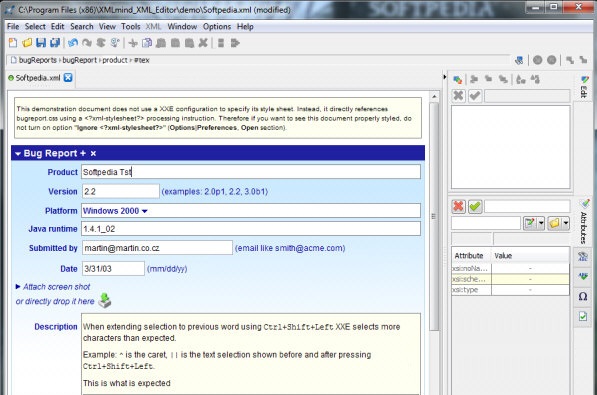Click the Save All double-floppy icon

(x=55, y=43)
